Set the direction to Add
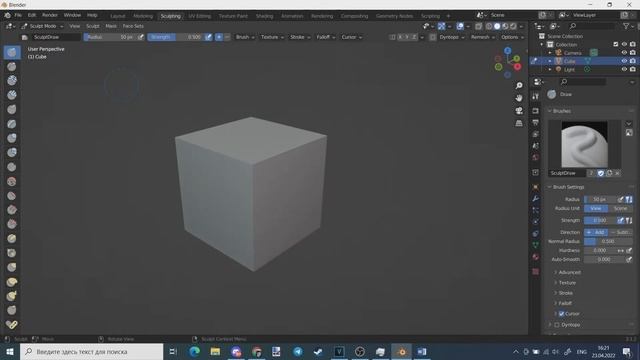Image resolution: width=640 pixels, height=360 pixels. [596, 232]
